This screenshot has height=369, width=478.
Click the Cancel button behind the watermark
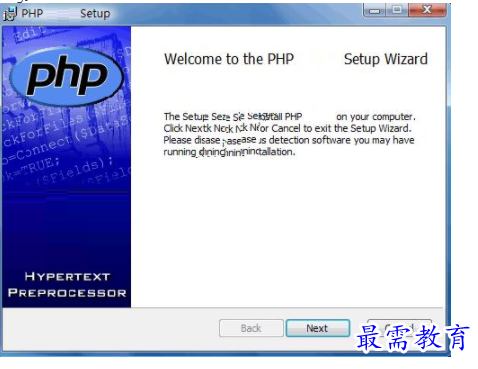click(399, 328)
